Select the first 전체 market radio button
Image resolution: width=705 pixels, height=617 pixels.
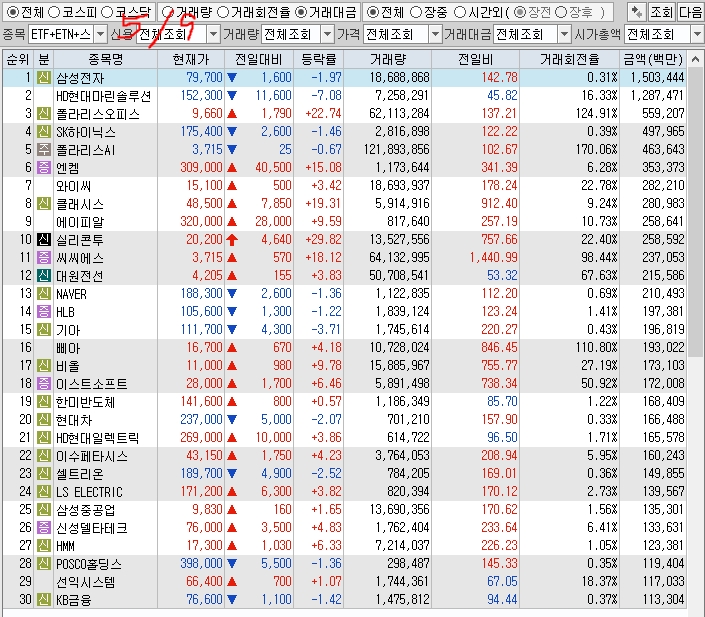13,12
